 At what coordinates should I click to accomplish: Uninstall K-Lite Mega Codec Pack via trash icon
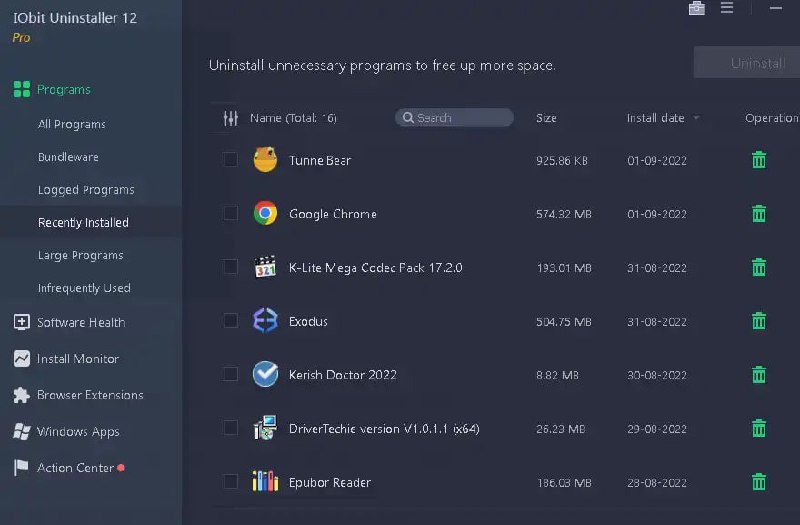pyautogui.click(x=759, y=267)
